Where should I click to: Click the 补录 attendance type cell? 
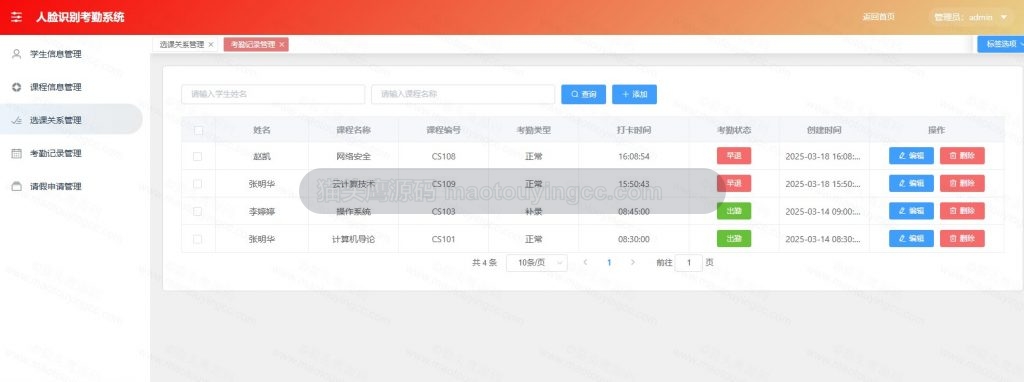coord(534,212)
